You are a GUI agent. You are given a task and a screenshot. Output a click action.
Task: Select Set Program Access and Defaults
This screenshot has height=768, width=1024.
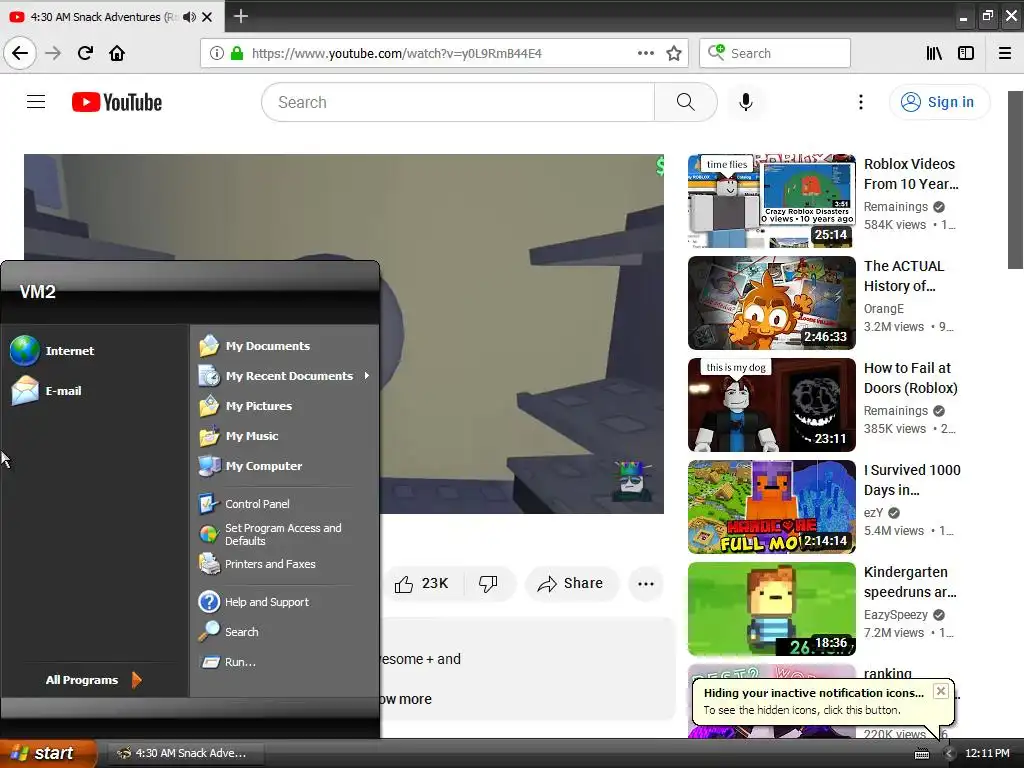pyautogui.click(x=285, y=534)
